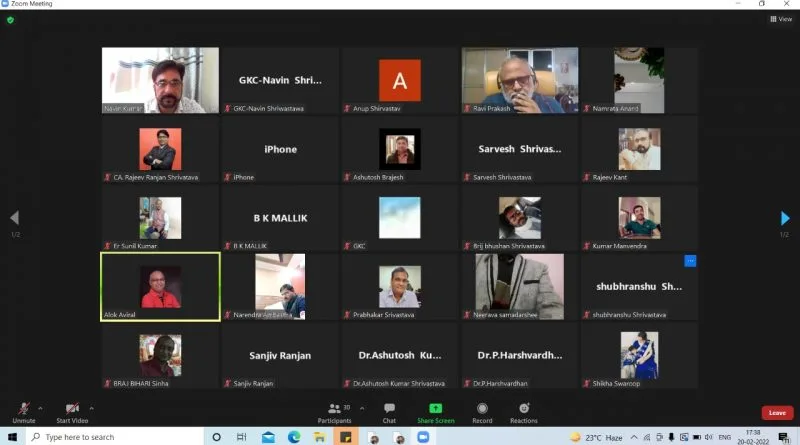Open the Windows Start menu

12,437
